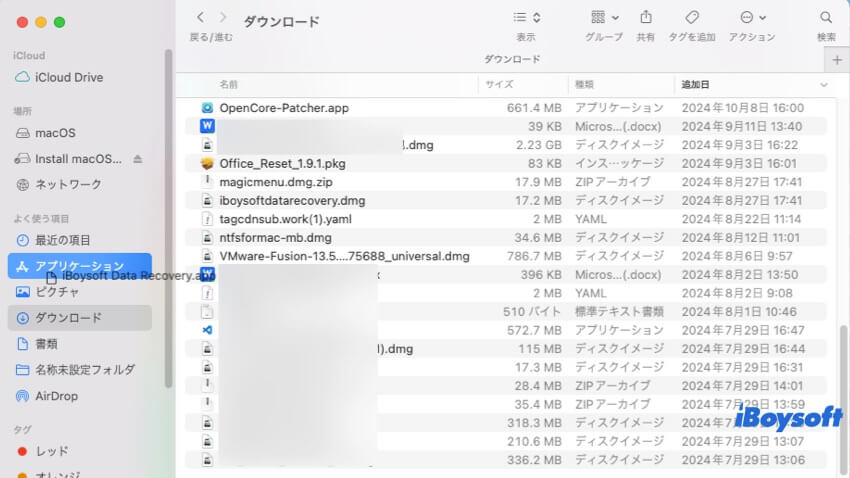Viewport: 850px width, 478px height.
Task: Sort by 追加日 column header
Action: pyautogui.click(x=696, y=85)
